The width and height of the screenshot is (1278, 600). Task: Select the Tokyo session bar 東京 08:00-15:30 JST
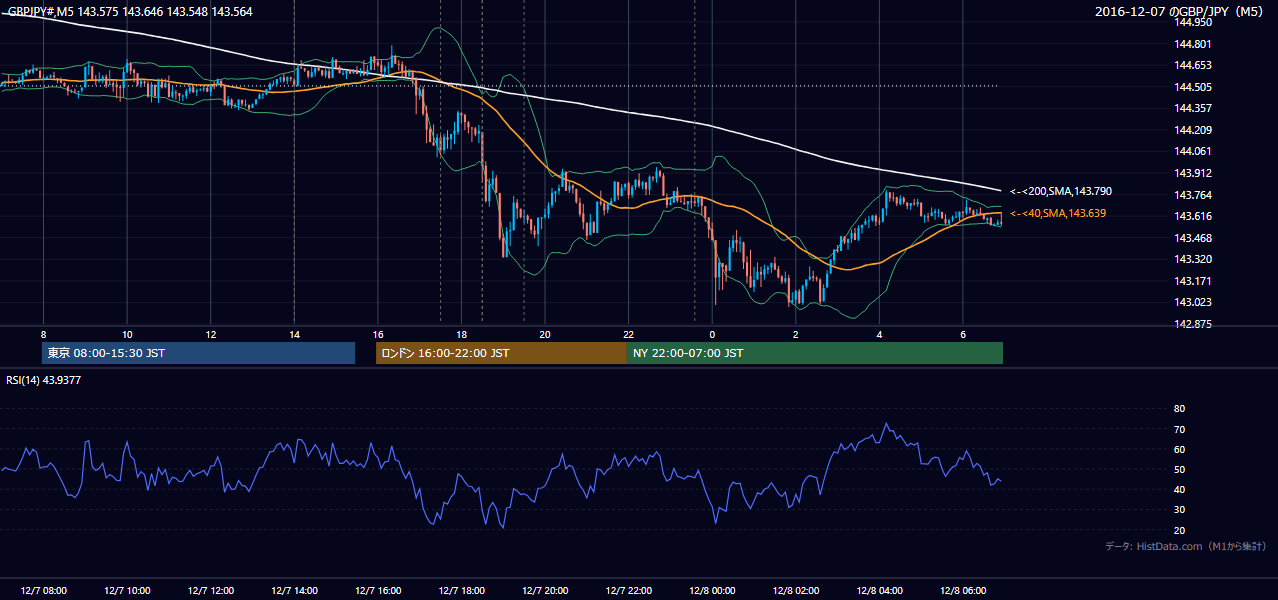pos(199,353)
